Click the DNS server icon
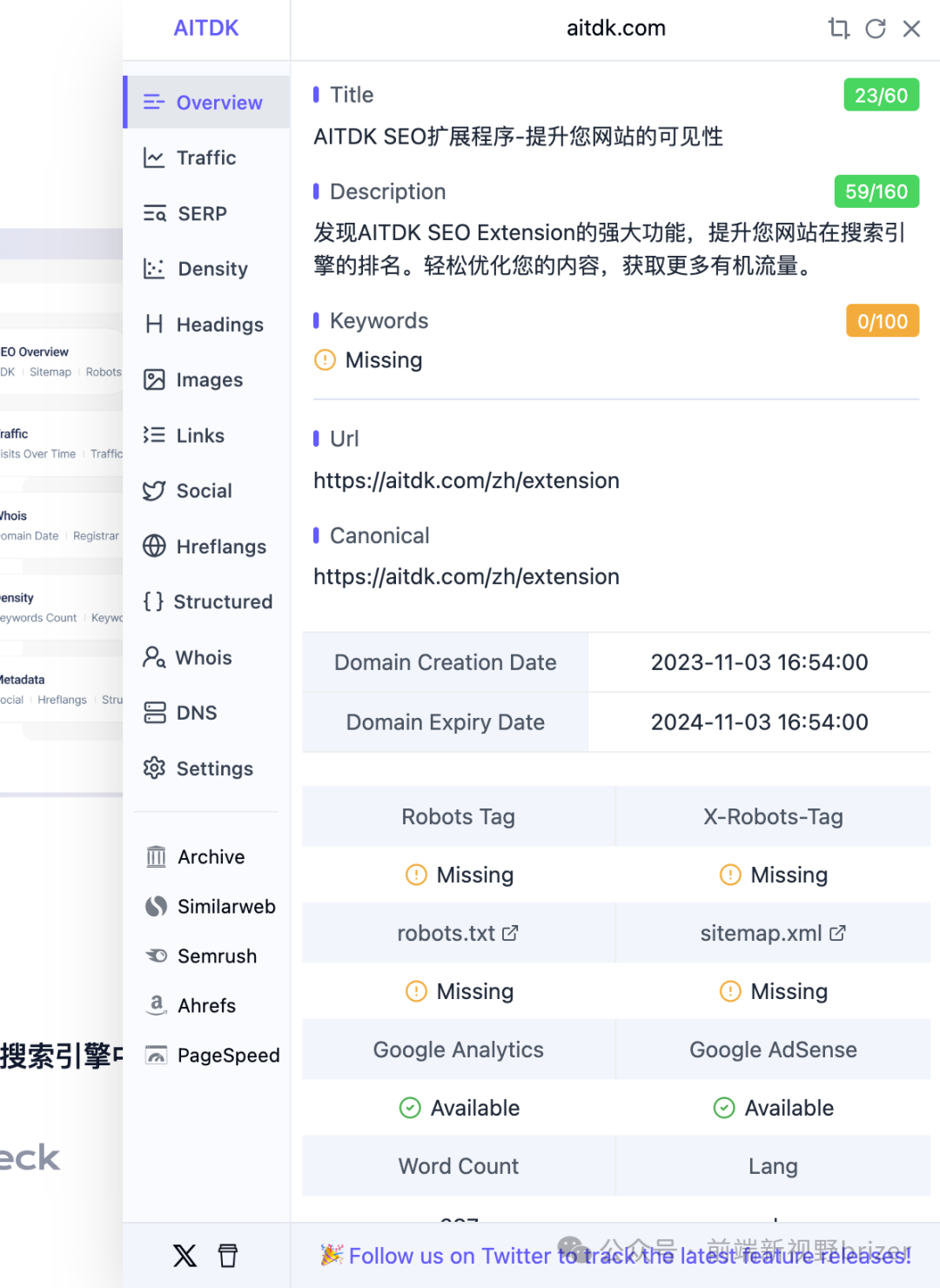The image size is (940, 1288). (154, 713)
